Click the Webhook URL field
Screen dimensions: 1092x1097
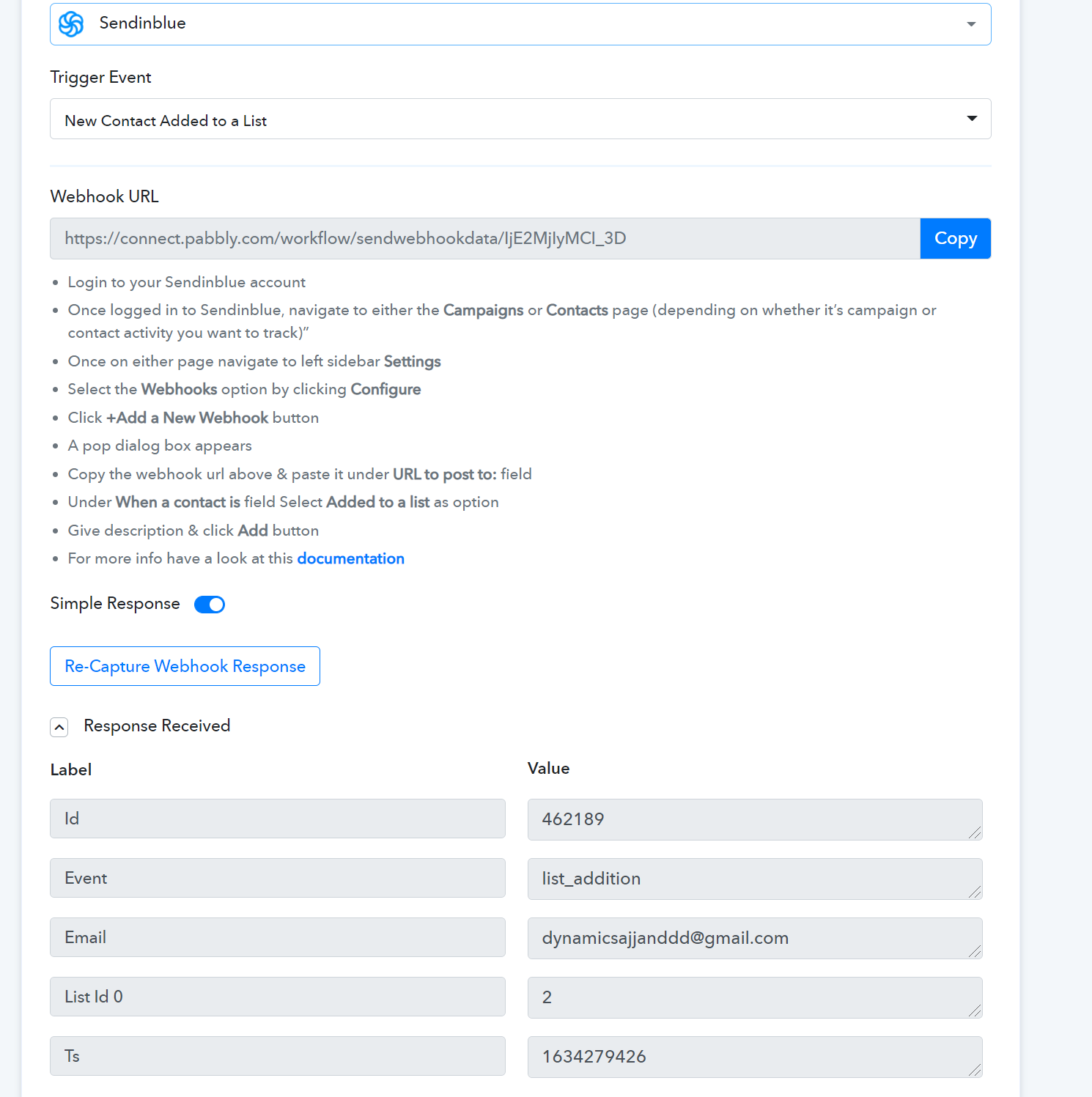[x=485, y=238]
